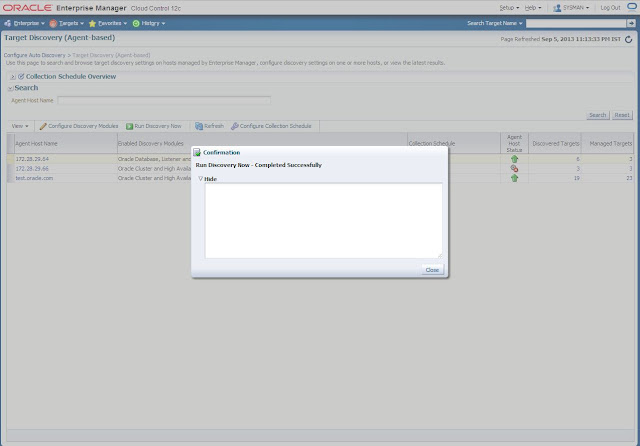
Task: Open the Favorites menu
Action: (108, 23)
